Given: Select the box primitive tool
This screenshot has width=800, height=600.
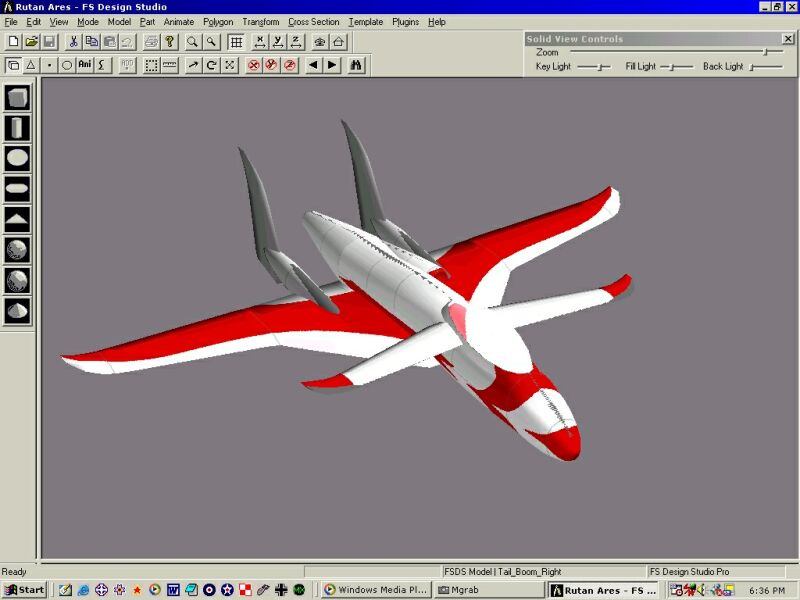Looking at the screenshot, I should pyautogui.click(x=17, y=98).
